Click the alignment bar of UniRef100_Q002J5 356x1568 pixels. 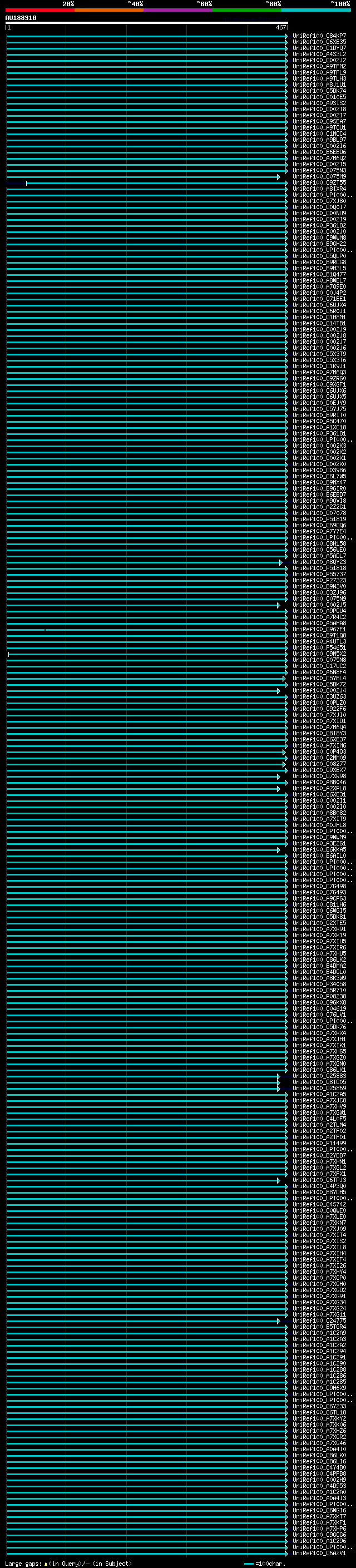pyautogui.click(x=143, y=605)
